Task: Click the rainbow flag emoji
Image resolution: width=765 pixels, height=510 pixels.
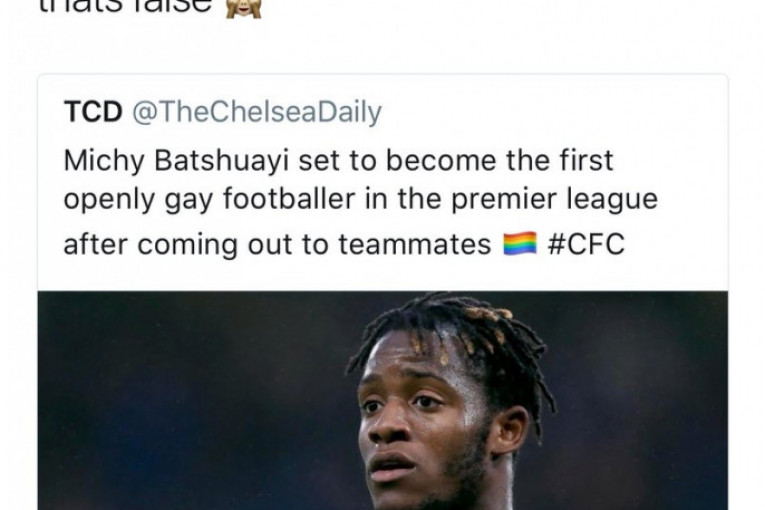Action: click(520, 244)
